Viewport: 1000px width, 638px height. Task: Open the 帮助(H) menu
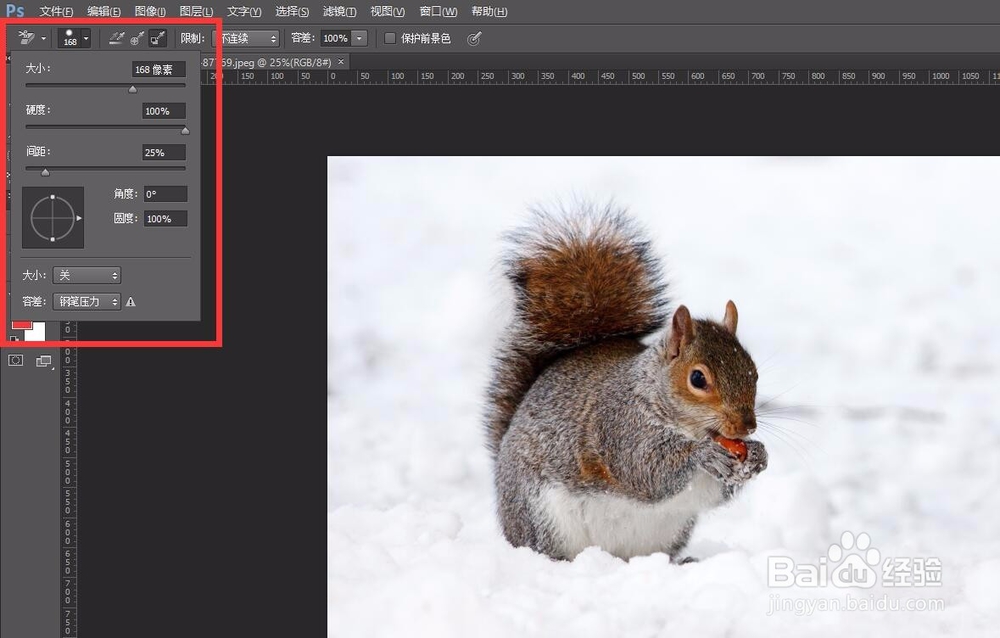click(x=489, y=11)
